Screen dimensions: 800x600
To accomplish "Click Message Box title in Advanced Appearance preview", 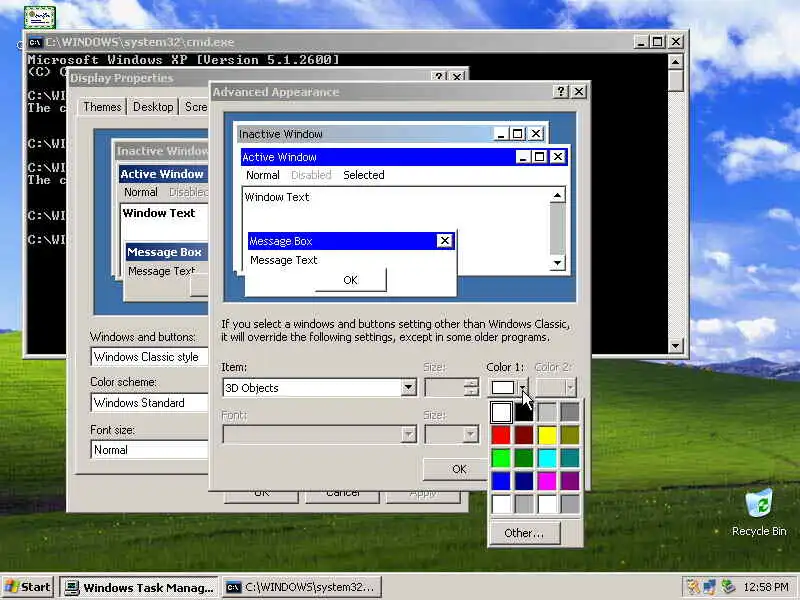I will (x=281, y=241).
